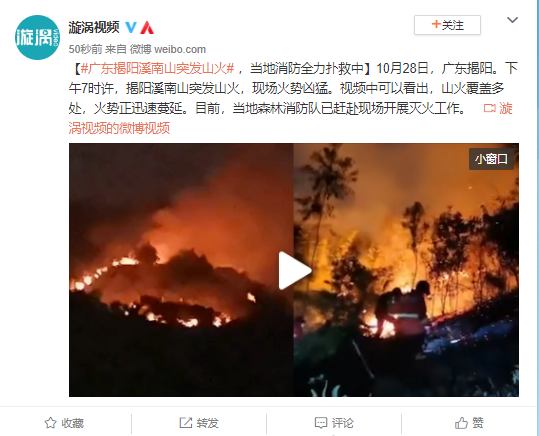The height and width of the screenshot is (436, 539).
Task: Open the 漩涡视频 username link
Action: coord(94,27)
